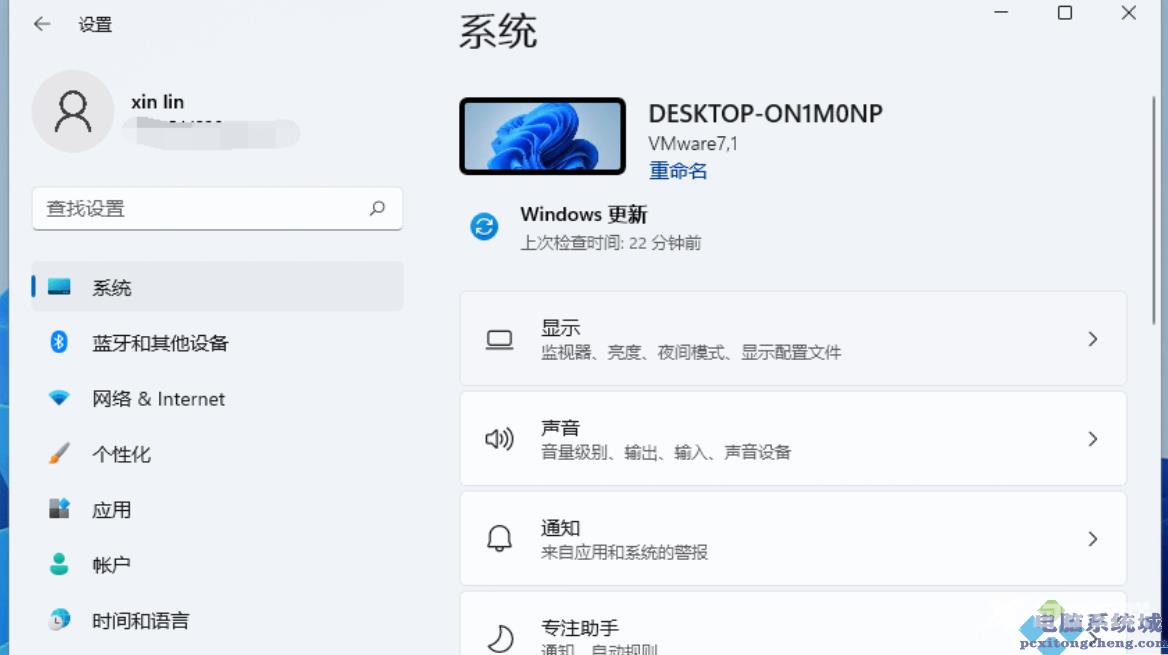Image resolution: width=1168 pixels, height=655 pixels.
Task: Open 应用 settings page
Action: (218, 509)
